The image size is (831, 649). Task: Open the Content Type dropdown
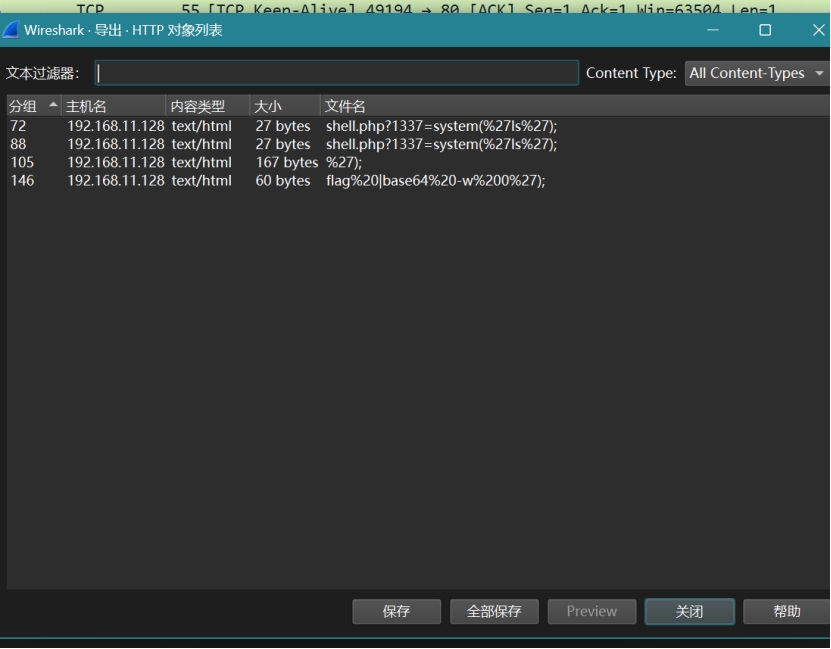pyautogui.click(x=757, y=73)
